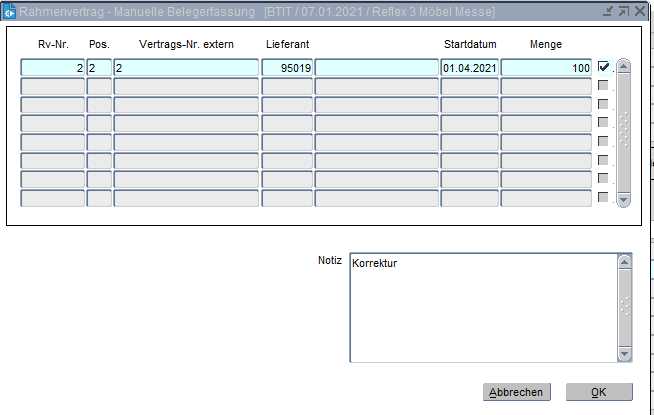Tick the checkbox in the second row

click(x=603, y=86)
